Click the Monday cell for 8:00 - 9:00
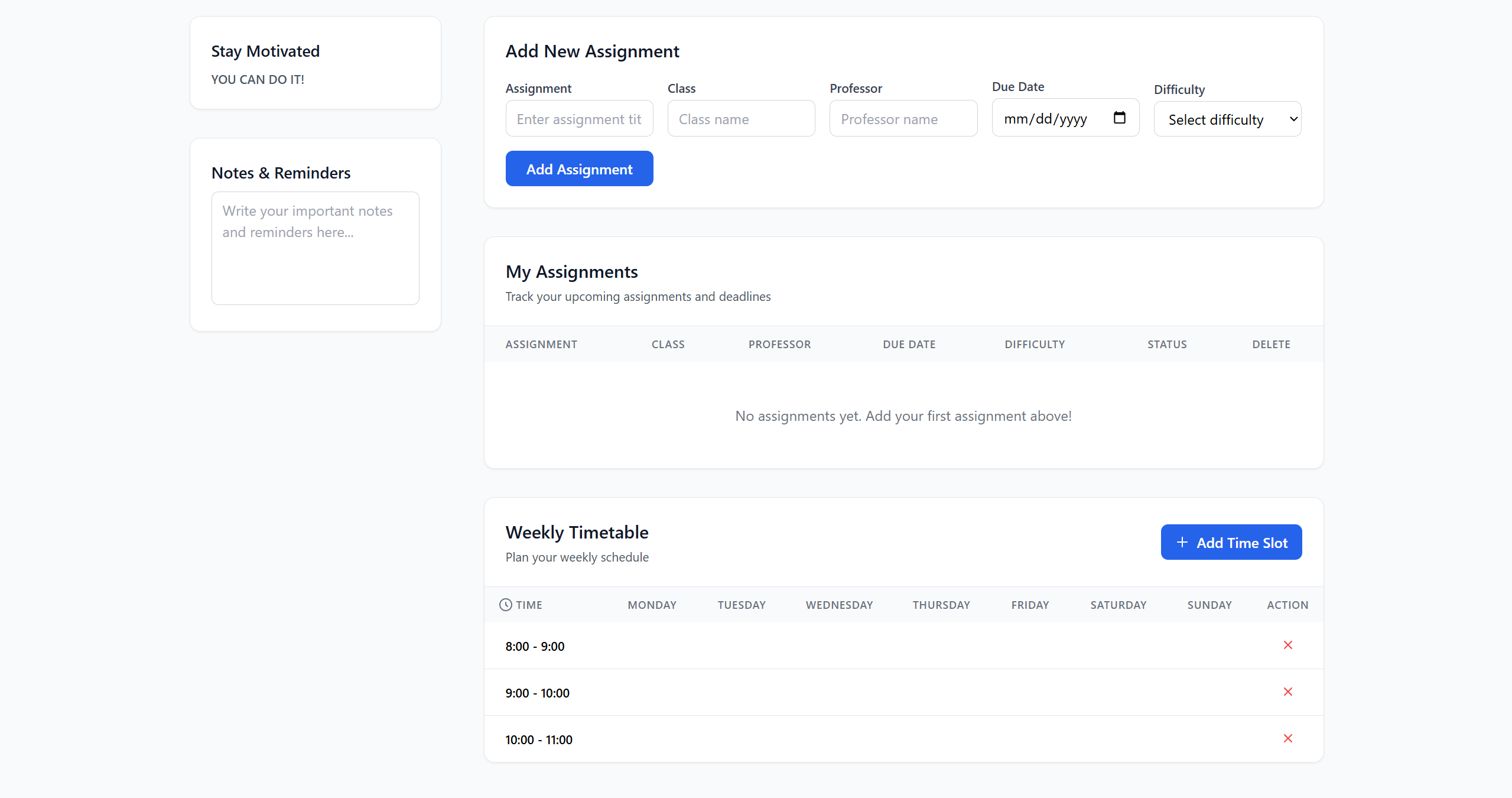The width and height of the screenshot is (1512, 798). (x=652, y=646)
